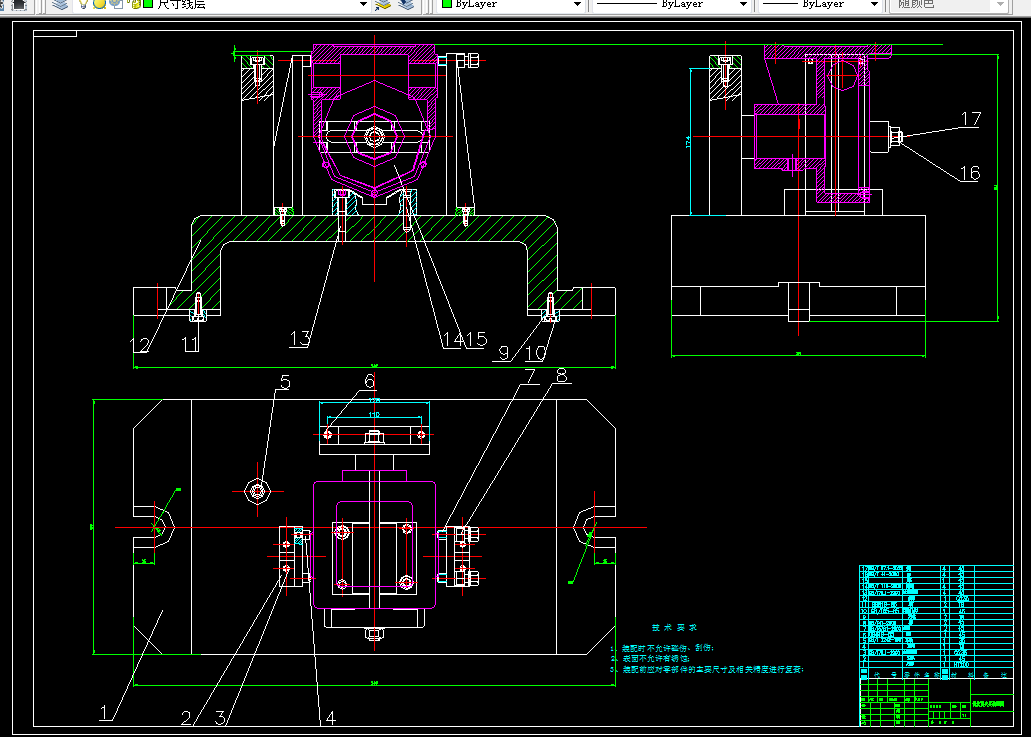The width and height of the screenshot is (1031, 737).
Task: Toggle the layer on/off light bulb
Action: [84, 4]
